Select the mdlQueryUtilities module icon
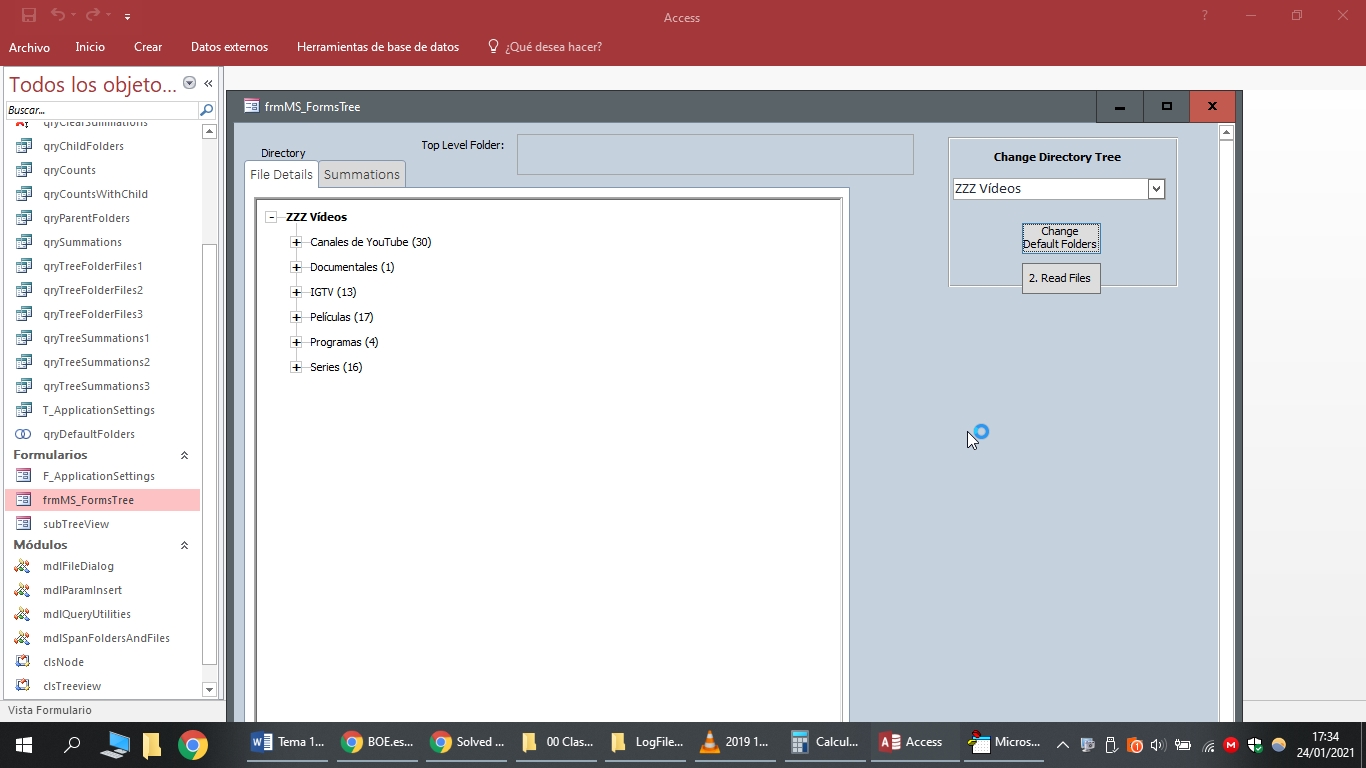 [x=23, y=614]
